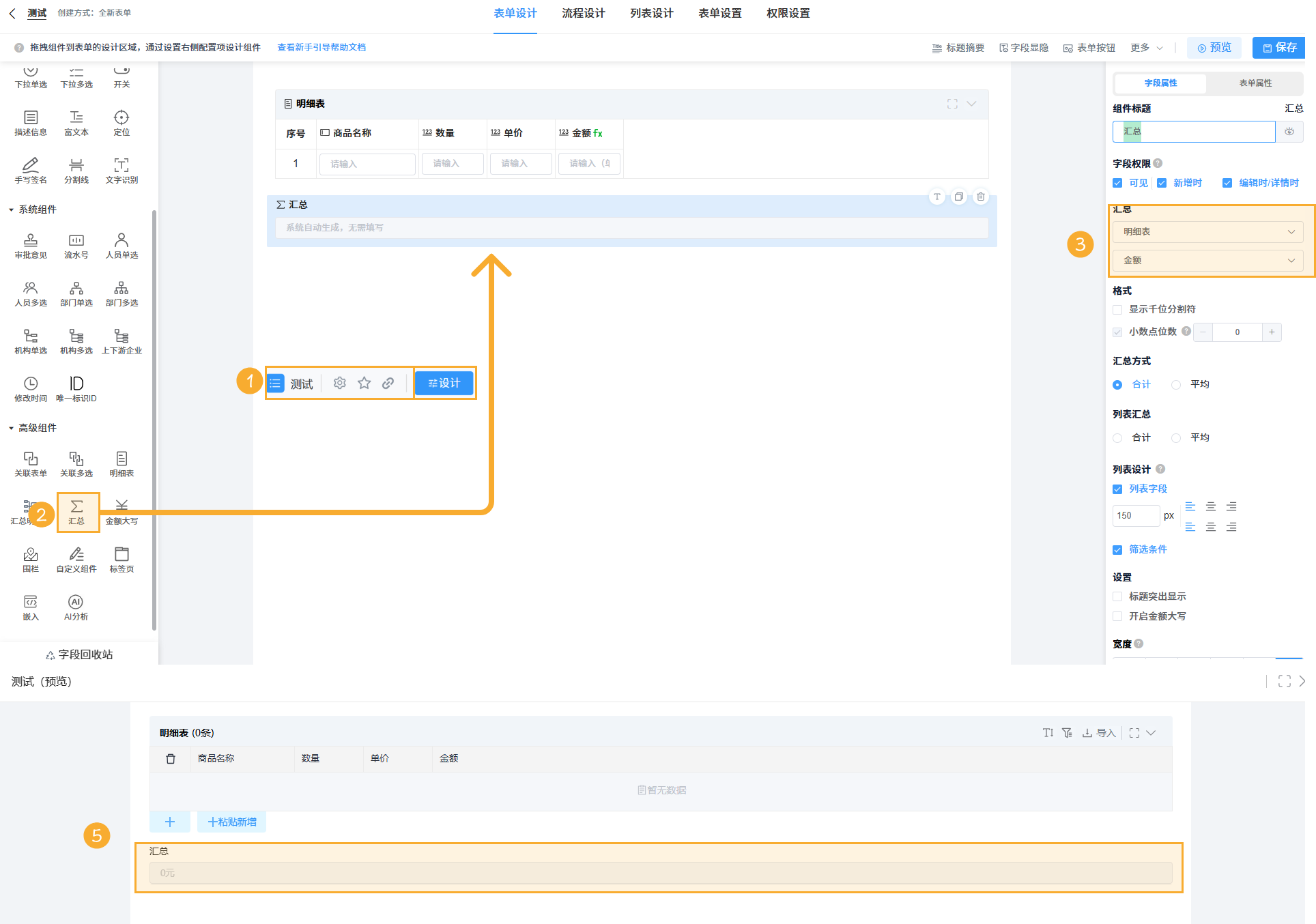The image size is (1316, 924).
Task: Switch to the 表单属性 tab
Action: (x=1255, y=83)
